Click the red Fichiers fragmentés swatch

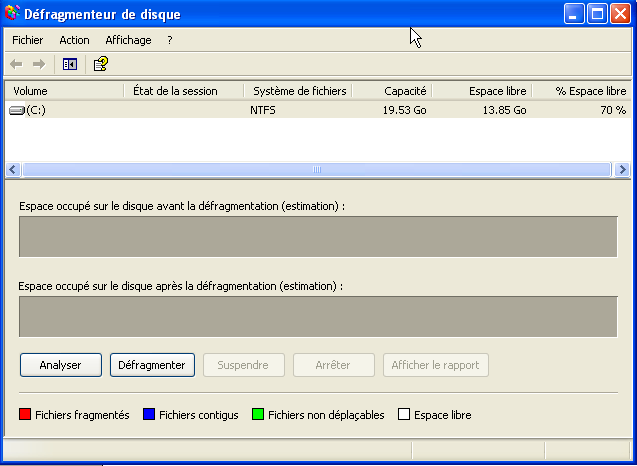[25, 414]
